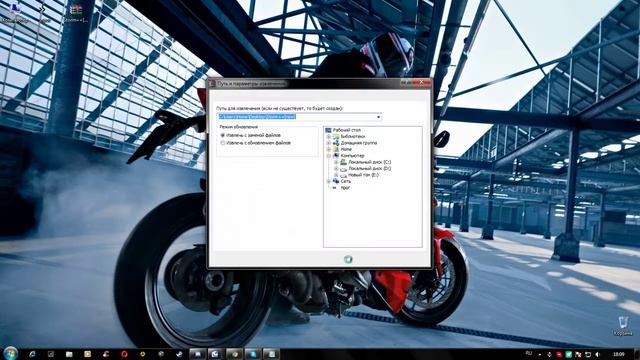Close the extraction path dialog
The height and width of the screenshot is (360, 640).
tap(421, 83)
